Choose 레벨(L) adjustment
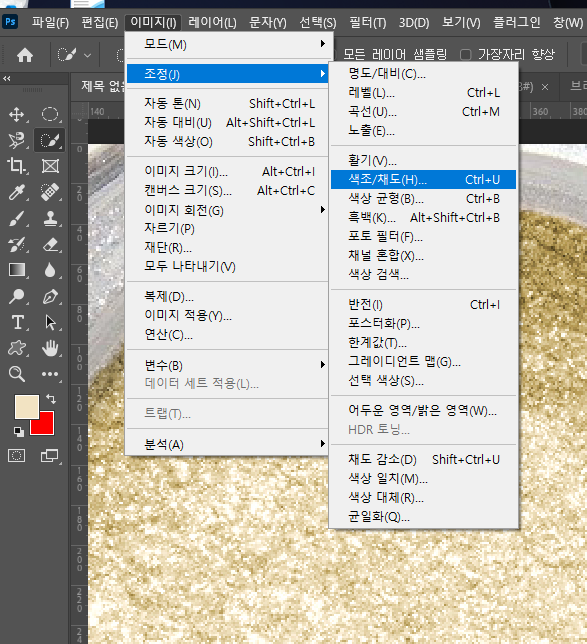The width and height of the screenshot is (587, 644). pos(423,92)
